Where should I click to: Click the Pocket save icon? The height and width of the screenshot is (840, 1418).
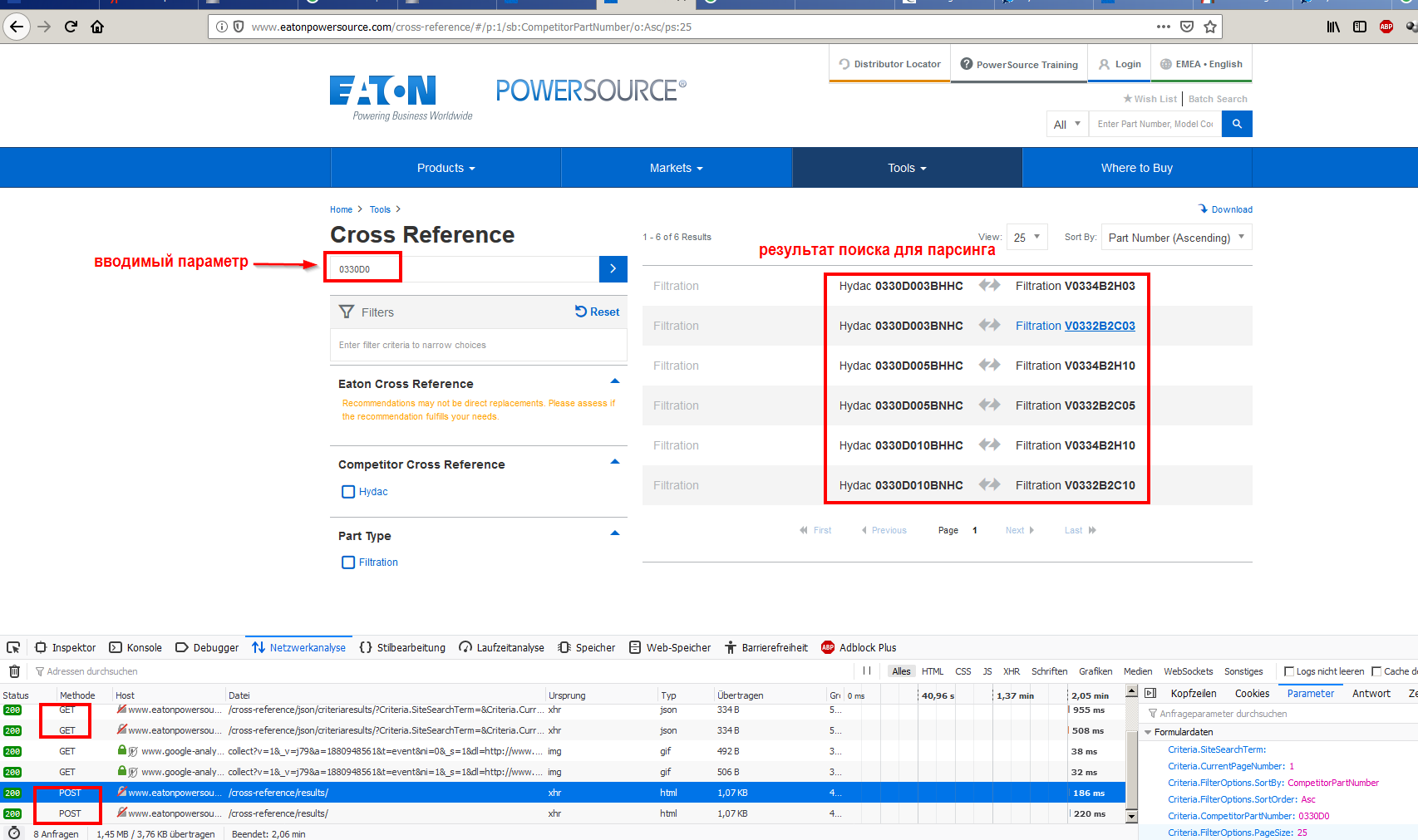(x=1187, y=27)
